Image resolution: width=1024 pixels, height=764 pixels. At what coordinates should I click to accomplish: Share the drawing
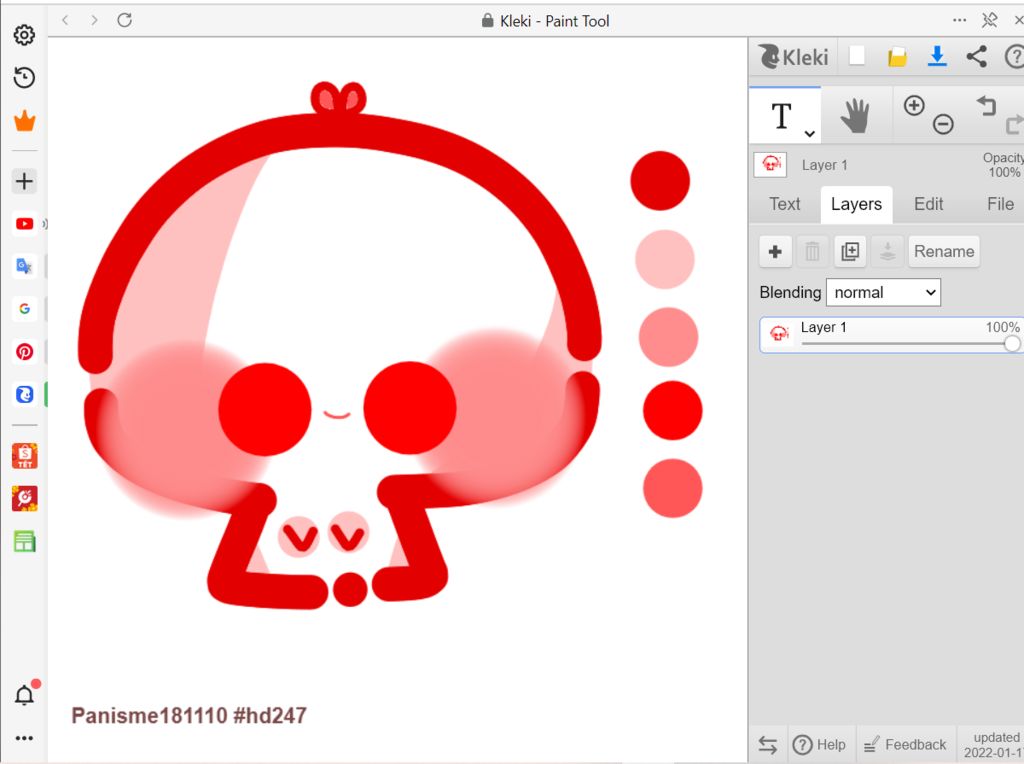click(x=977, y=56)
